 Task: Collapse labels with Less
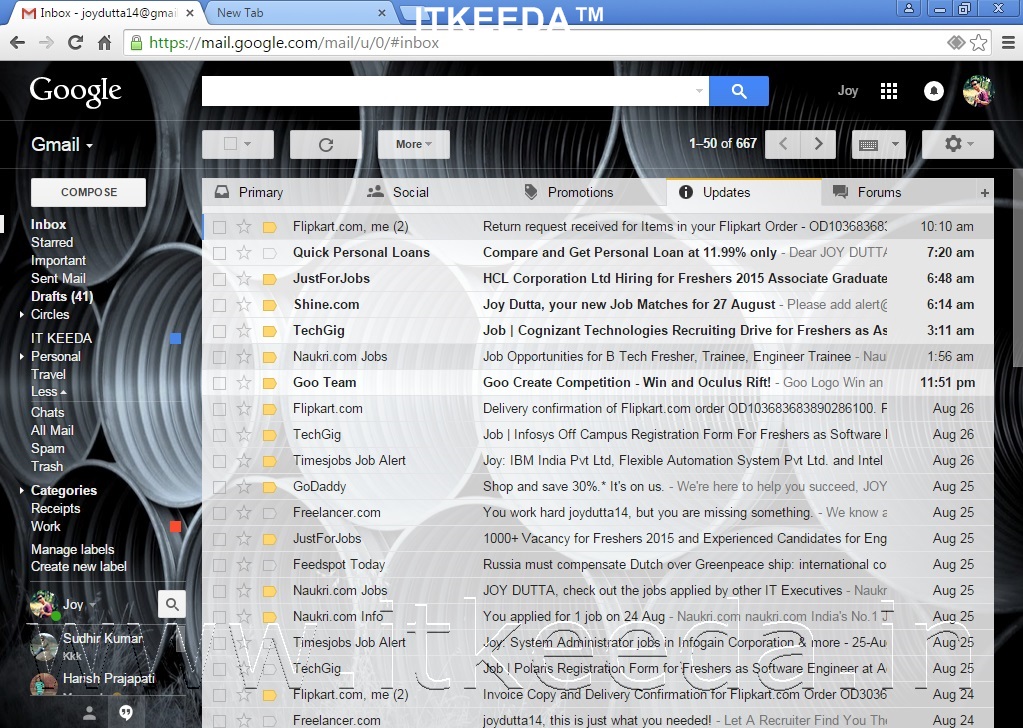click(48, 391)
